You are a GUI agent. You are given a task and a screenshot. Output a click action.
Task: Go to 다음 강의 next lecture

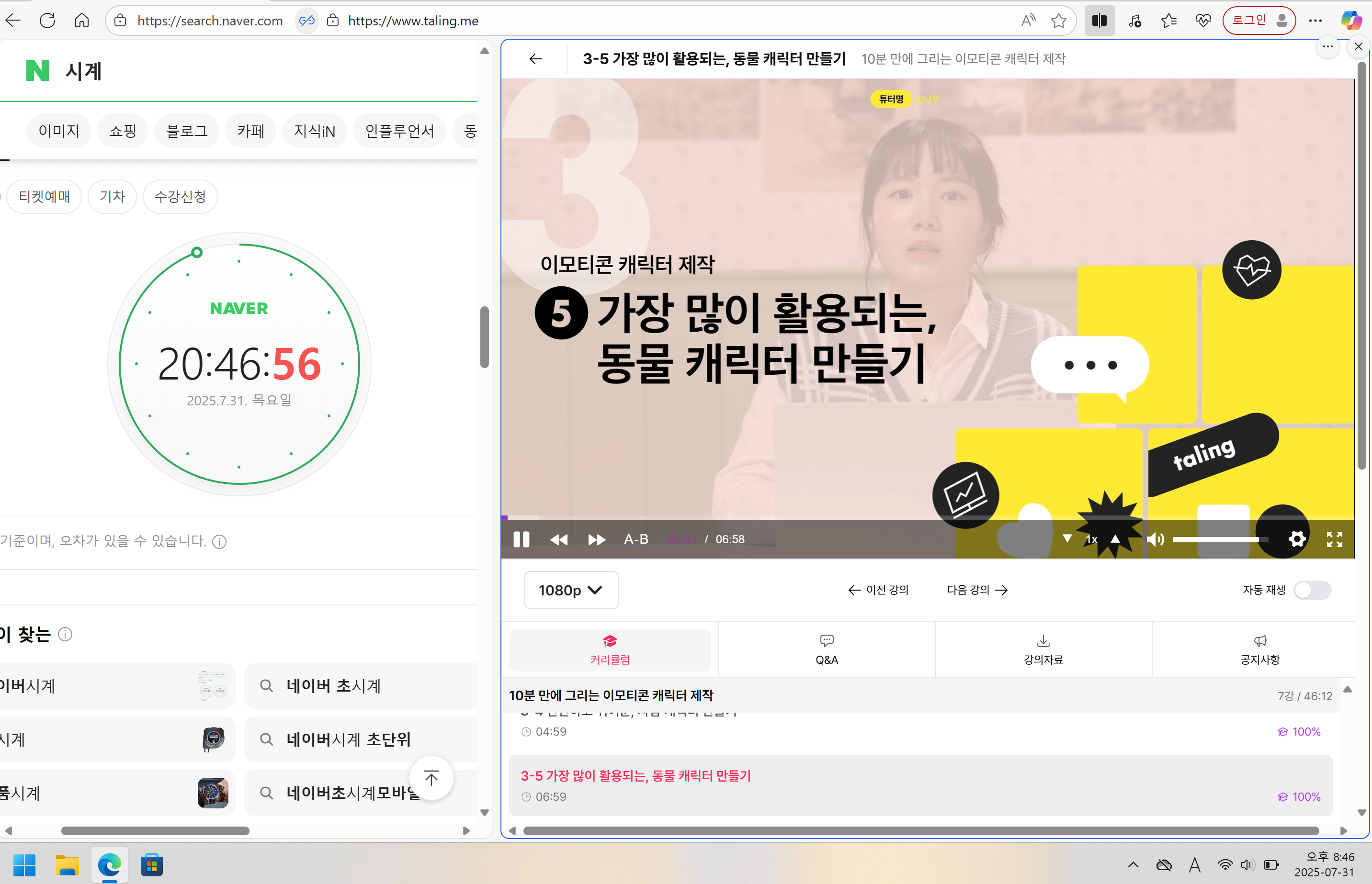coord(976,590)
